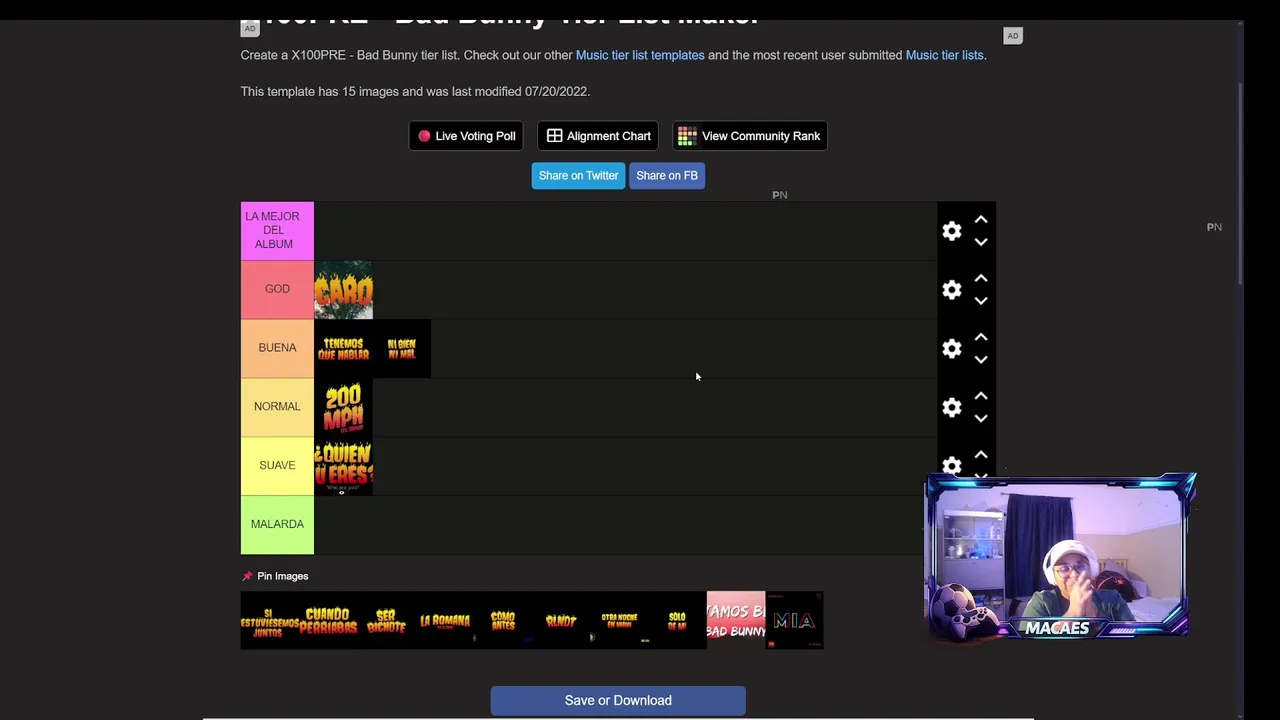
Task: Move GOD tier up with arrow
Action: [x=981, y=279]
